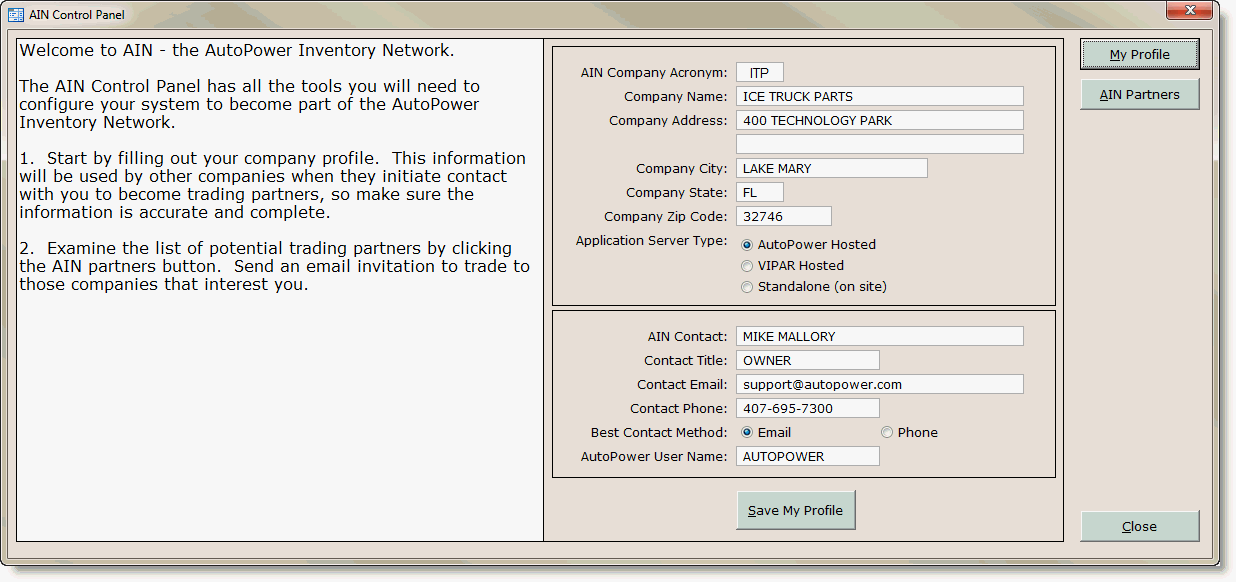Click the AIN Company Acronym field
The image size is (1236, 582).
coord(760,73)
